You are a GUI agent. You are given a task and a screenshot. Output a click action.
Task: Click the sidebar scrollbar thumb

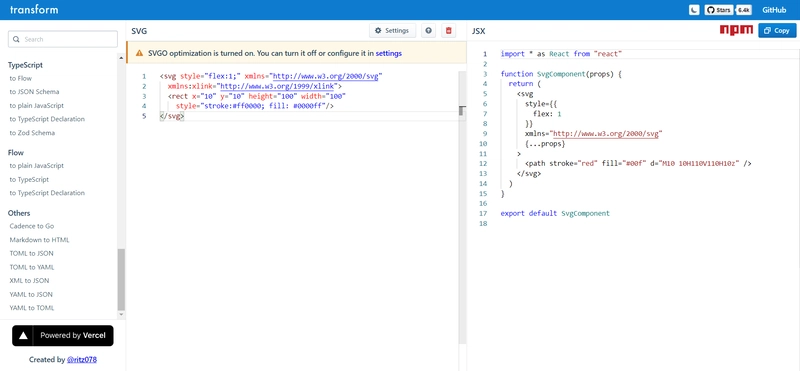coord(121,280)
